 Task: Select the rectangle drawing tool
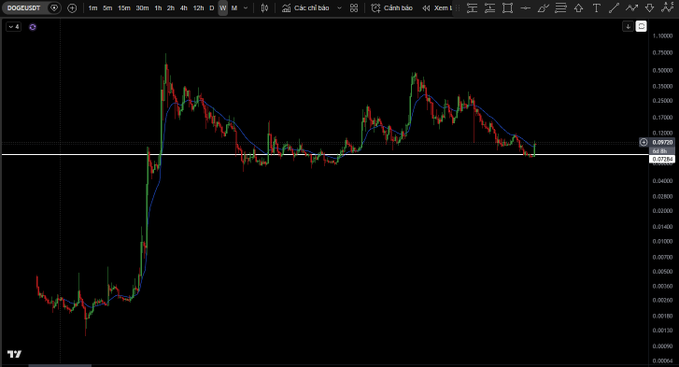[508, 8]
